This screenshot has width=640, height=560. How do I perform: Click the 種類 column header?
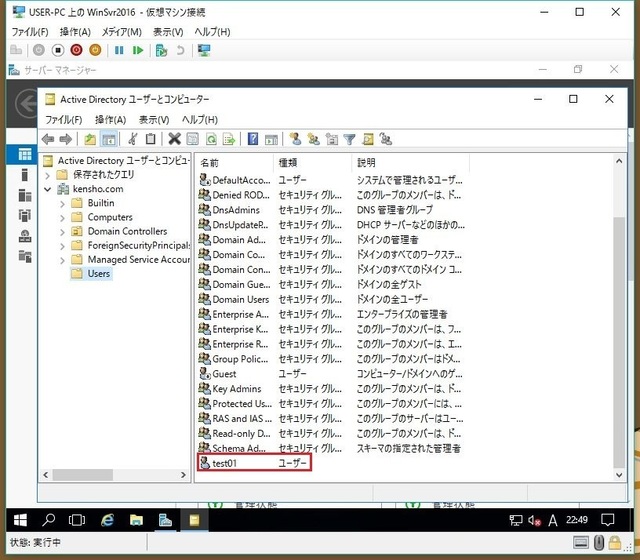288,162
